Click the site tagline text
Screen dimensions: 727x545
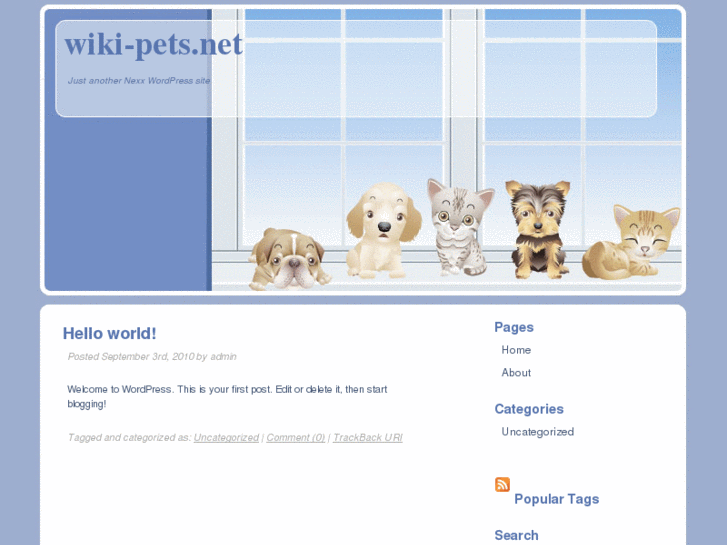pyautogui.click(x=139, y=81)
